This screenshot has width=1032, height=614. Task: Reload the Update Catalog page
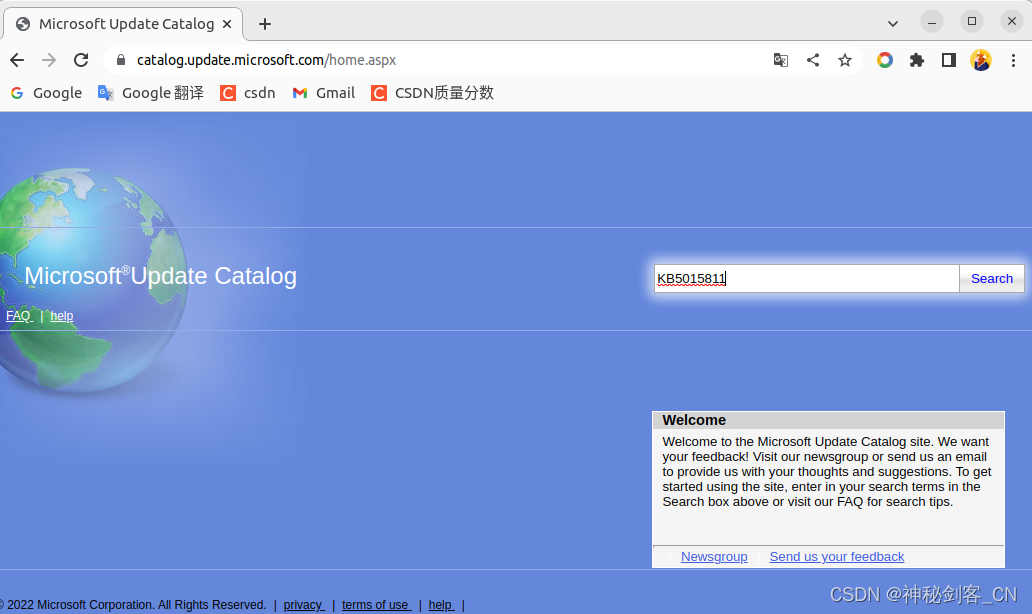81,60
